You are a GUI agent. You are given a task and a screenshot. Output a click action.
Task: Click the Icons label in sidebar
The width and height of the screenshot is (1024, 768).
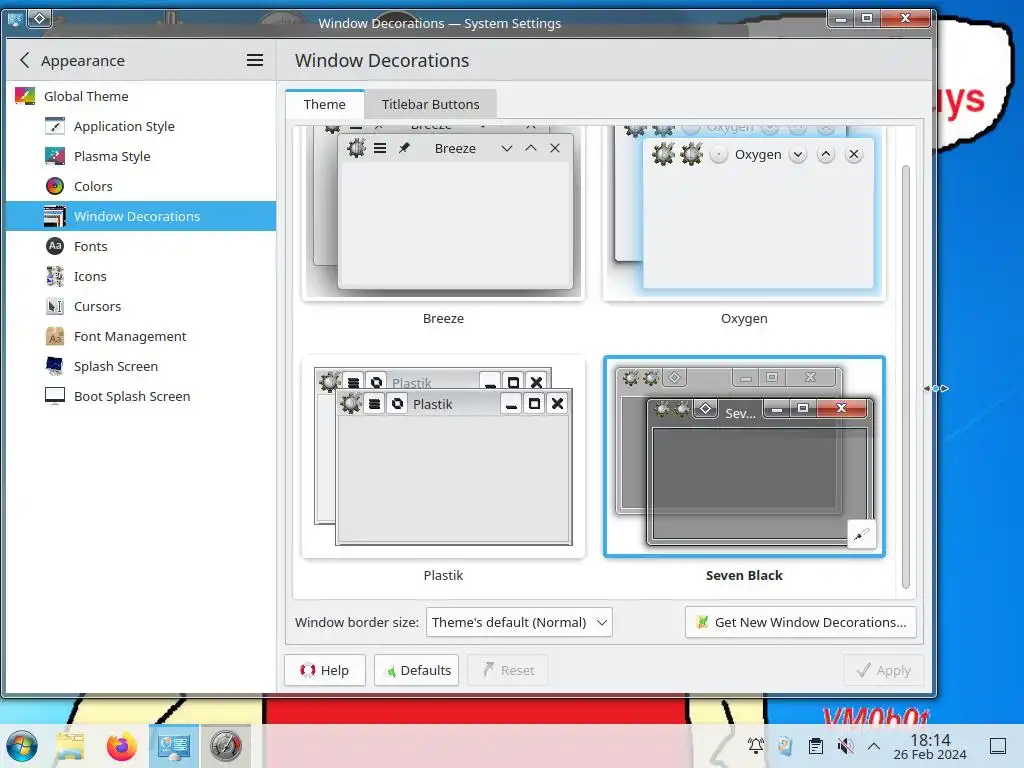(x=90, y=276)
